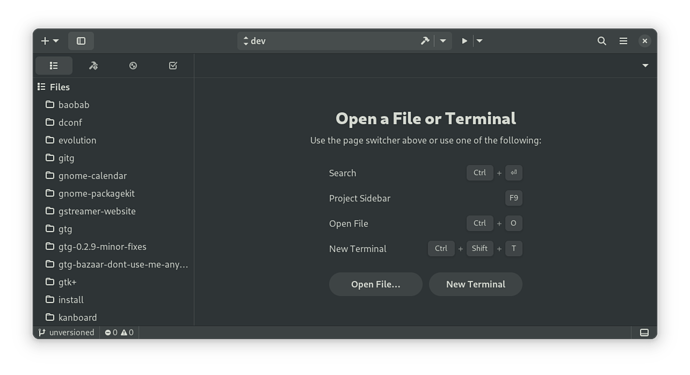Image resolution: width=690 pixels, height=375 pixels.
Task: Open the dropdown arrow beside the plus icon
Action: click(56, 41)
